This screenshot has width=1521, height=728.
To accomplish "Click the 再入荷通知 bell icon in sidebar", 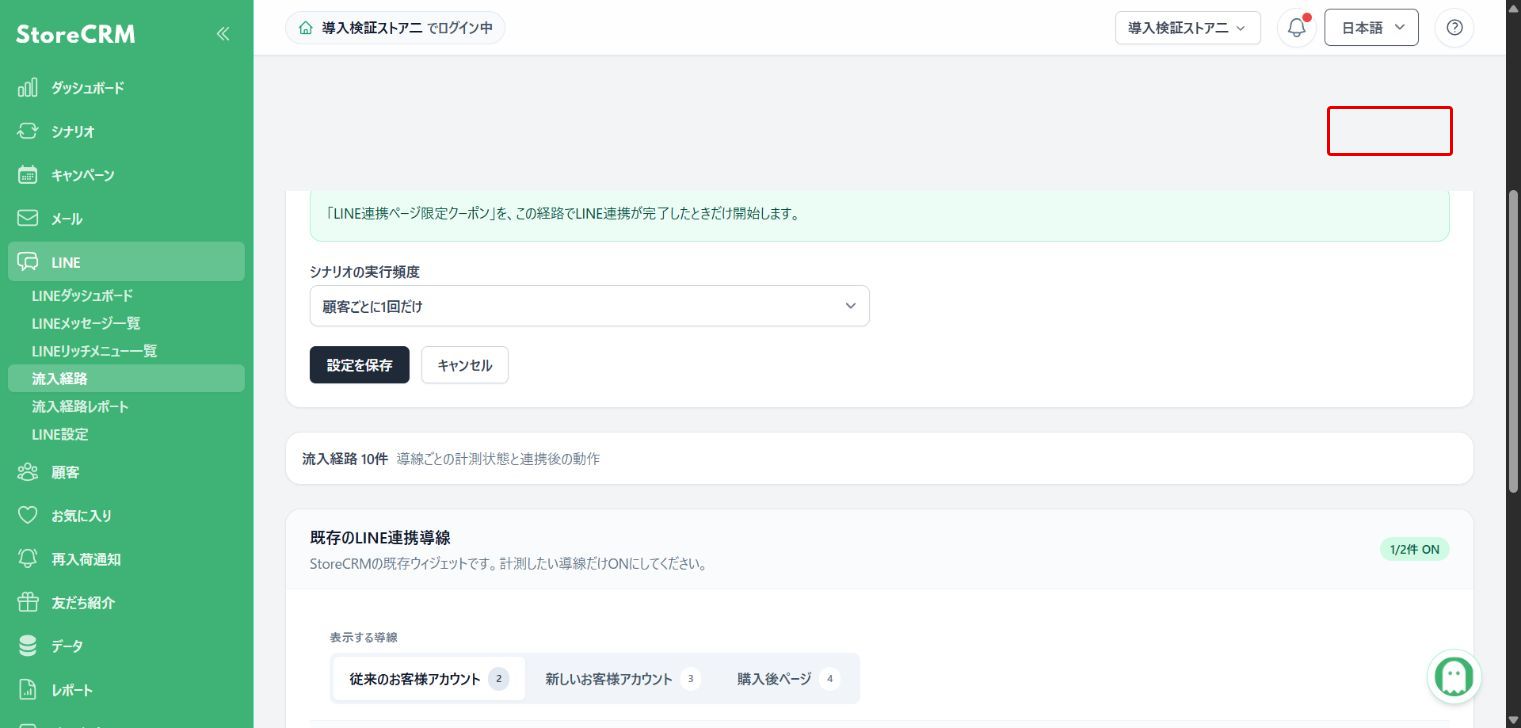I will (28, 559).
